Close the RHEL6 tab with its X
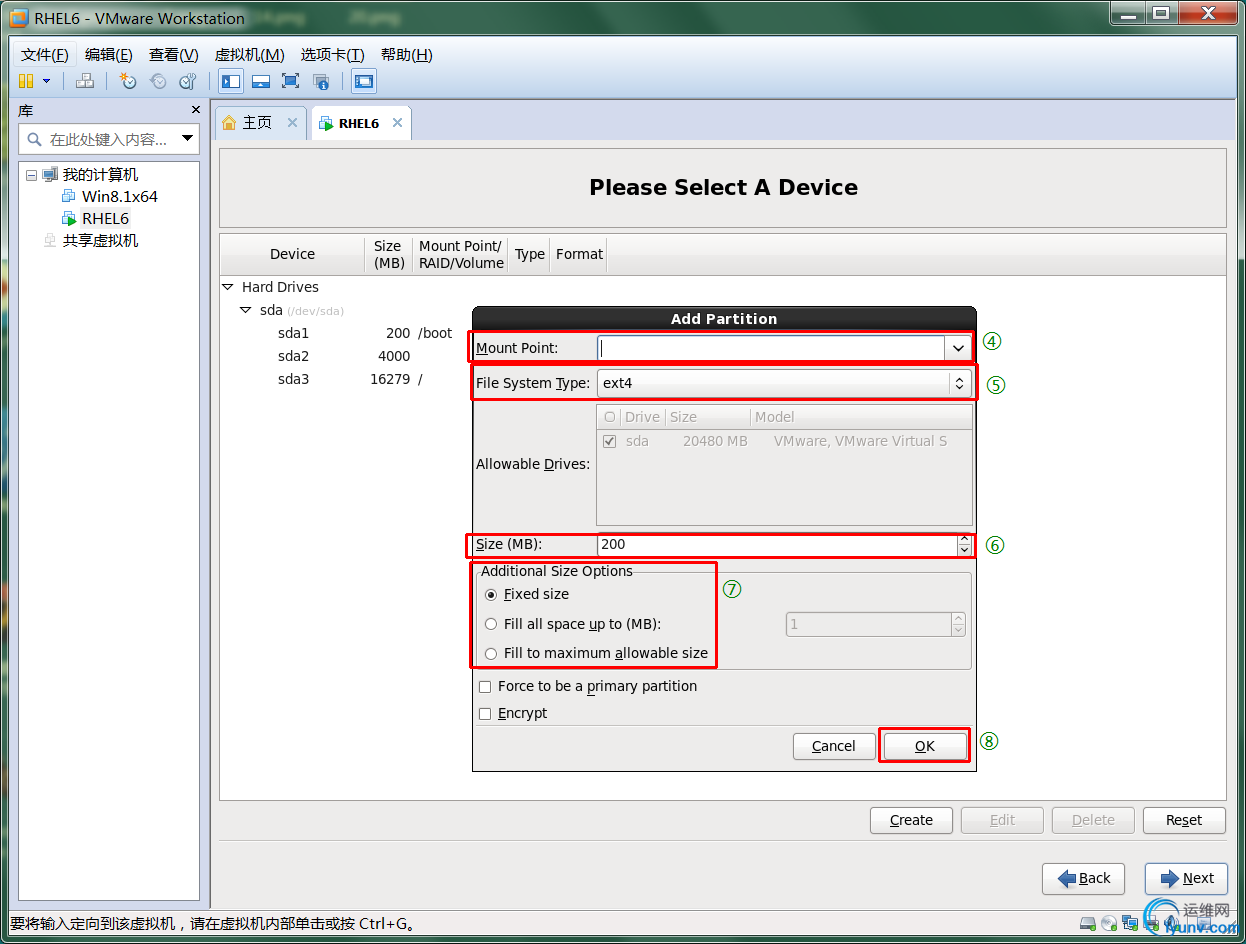The width and height of the screenshot is (1246, 944). click(397, 122)
